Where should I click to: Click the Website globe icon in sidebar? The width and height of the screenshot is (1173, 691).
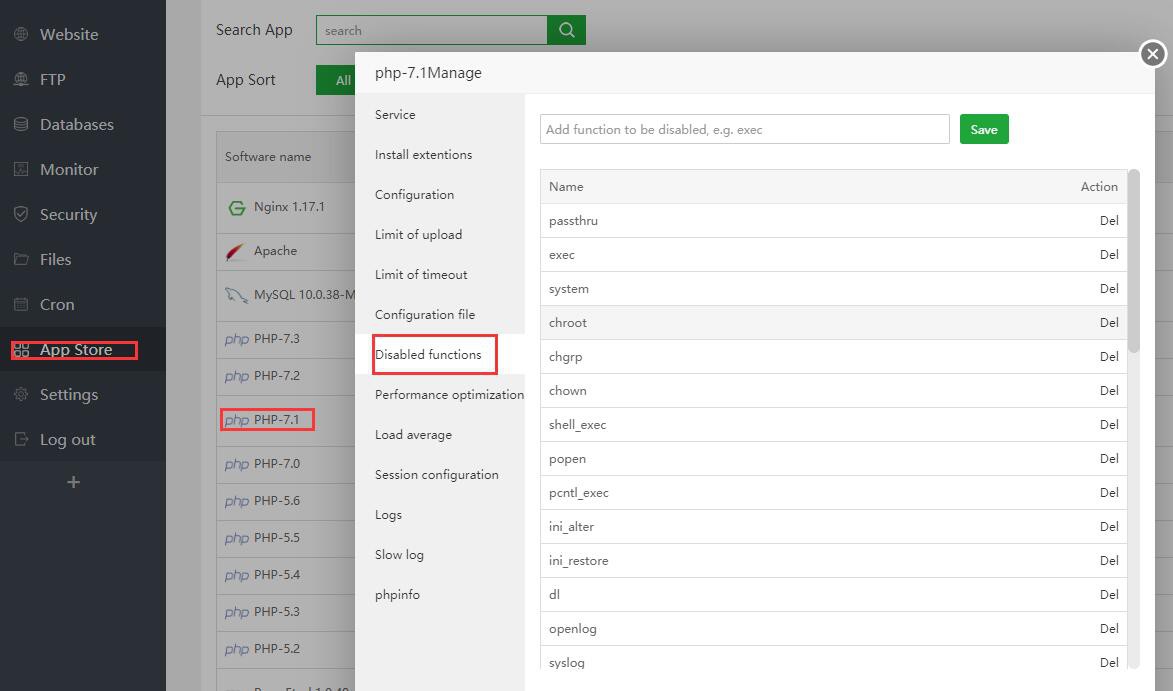pyautogui.click(x=21, y=34)
